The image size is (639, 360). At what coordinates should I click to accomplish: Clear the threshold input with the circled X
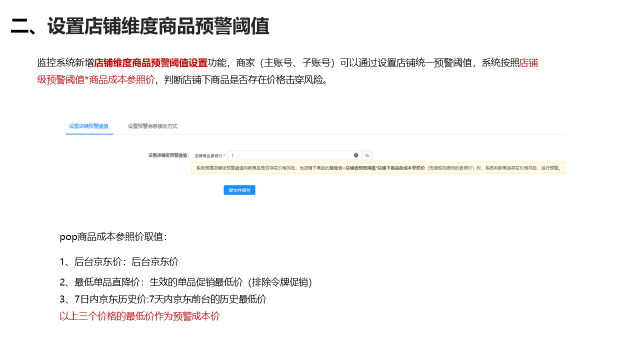356,155
